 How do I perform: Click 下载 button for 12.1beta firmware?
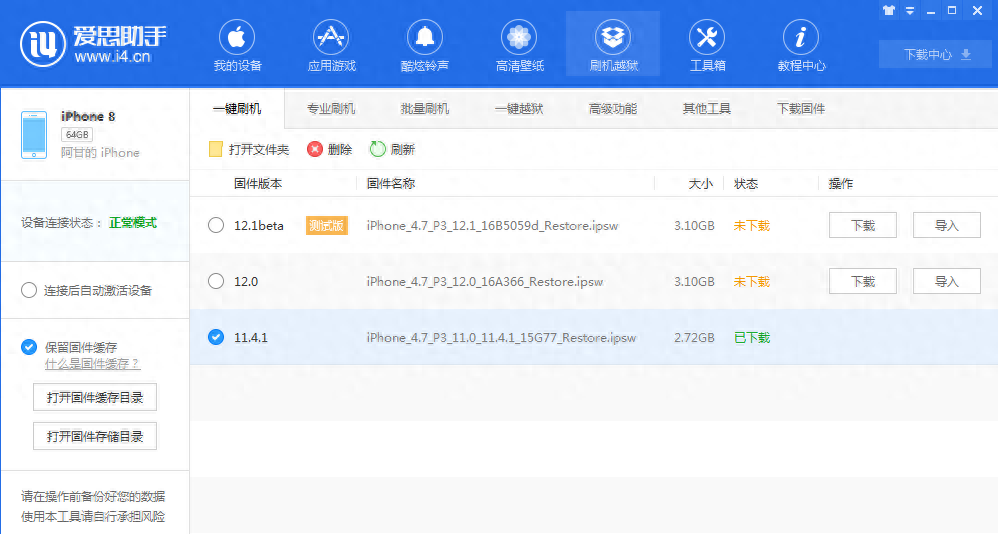(x=862, y=225)
